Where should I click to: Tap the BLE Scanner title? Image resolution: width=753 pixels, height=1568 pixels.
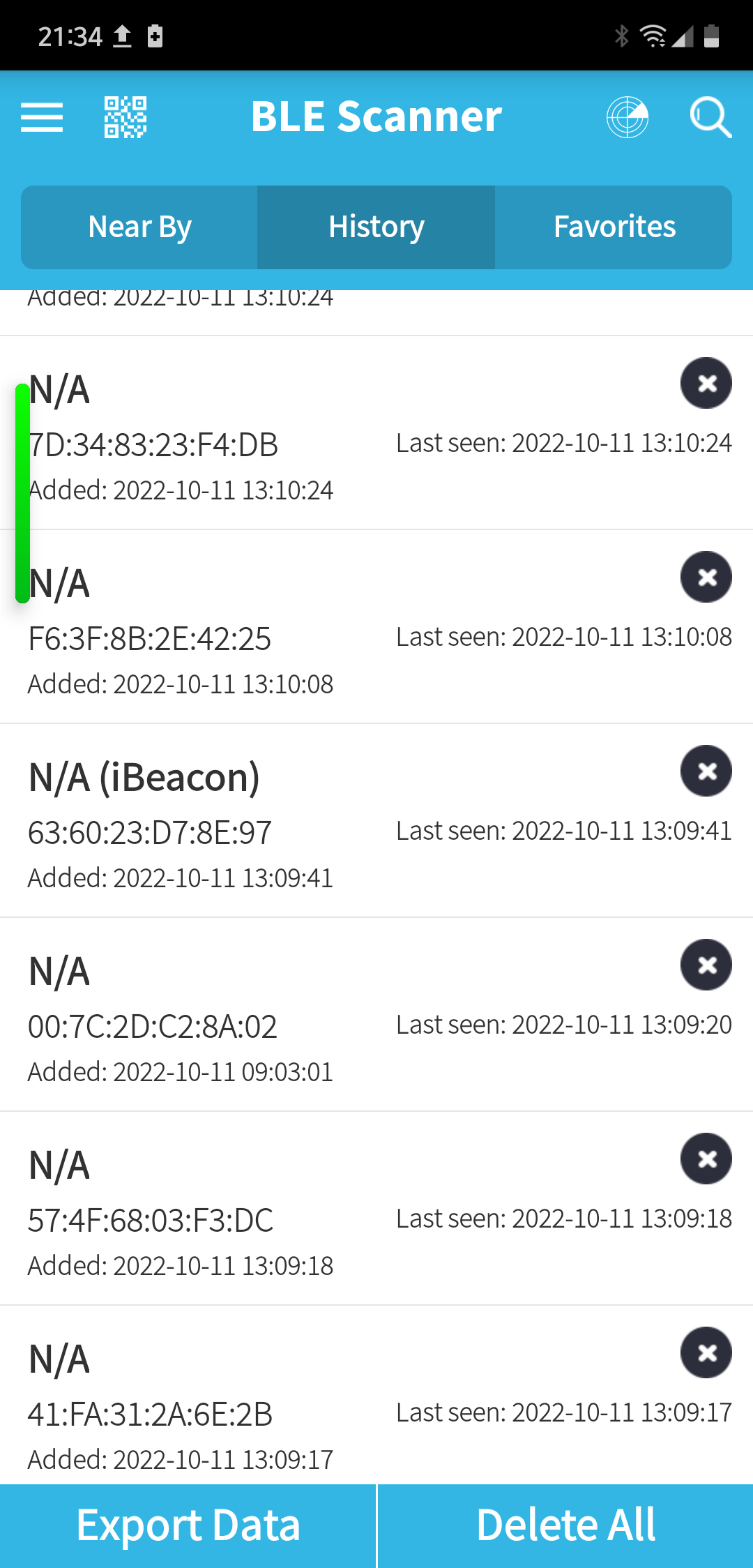point(376,116)
